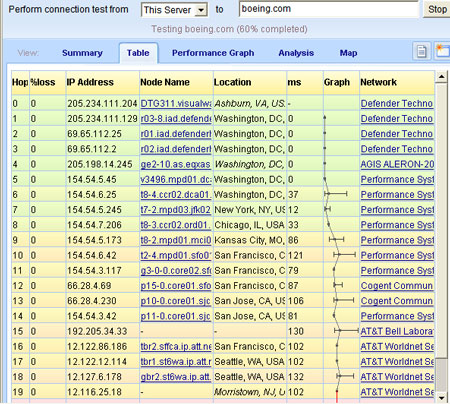
Task: Open the 'This Server' source dropdown
Action: [174, 10]
